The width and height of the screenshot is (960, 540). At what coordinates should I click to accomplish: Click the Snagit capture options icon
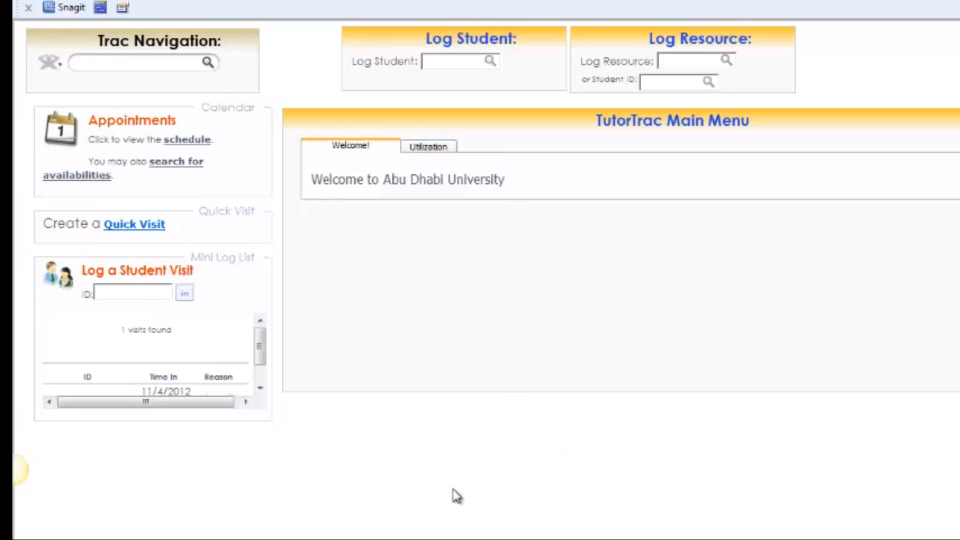[122, 7]
